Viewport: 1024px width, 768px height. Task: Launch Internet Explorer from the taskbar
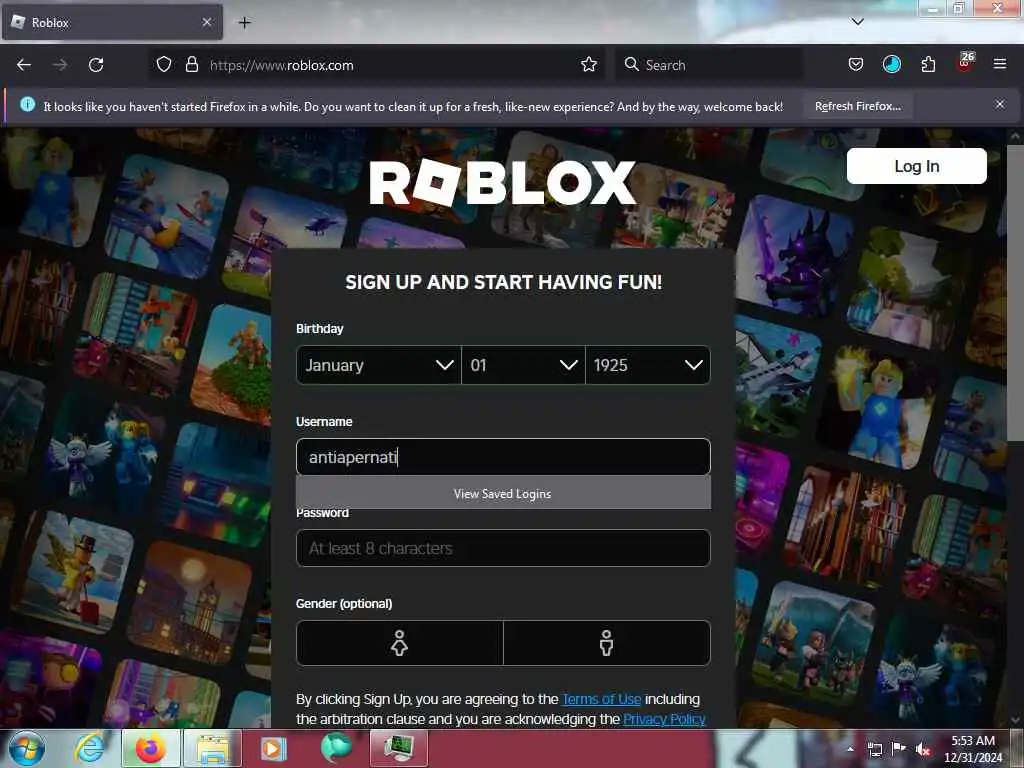click(89, 748)
